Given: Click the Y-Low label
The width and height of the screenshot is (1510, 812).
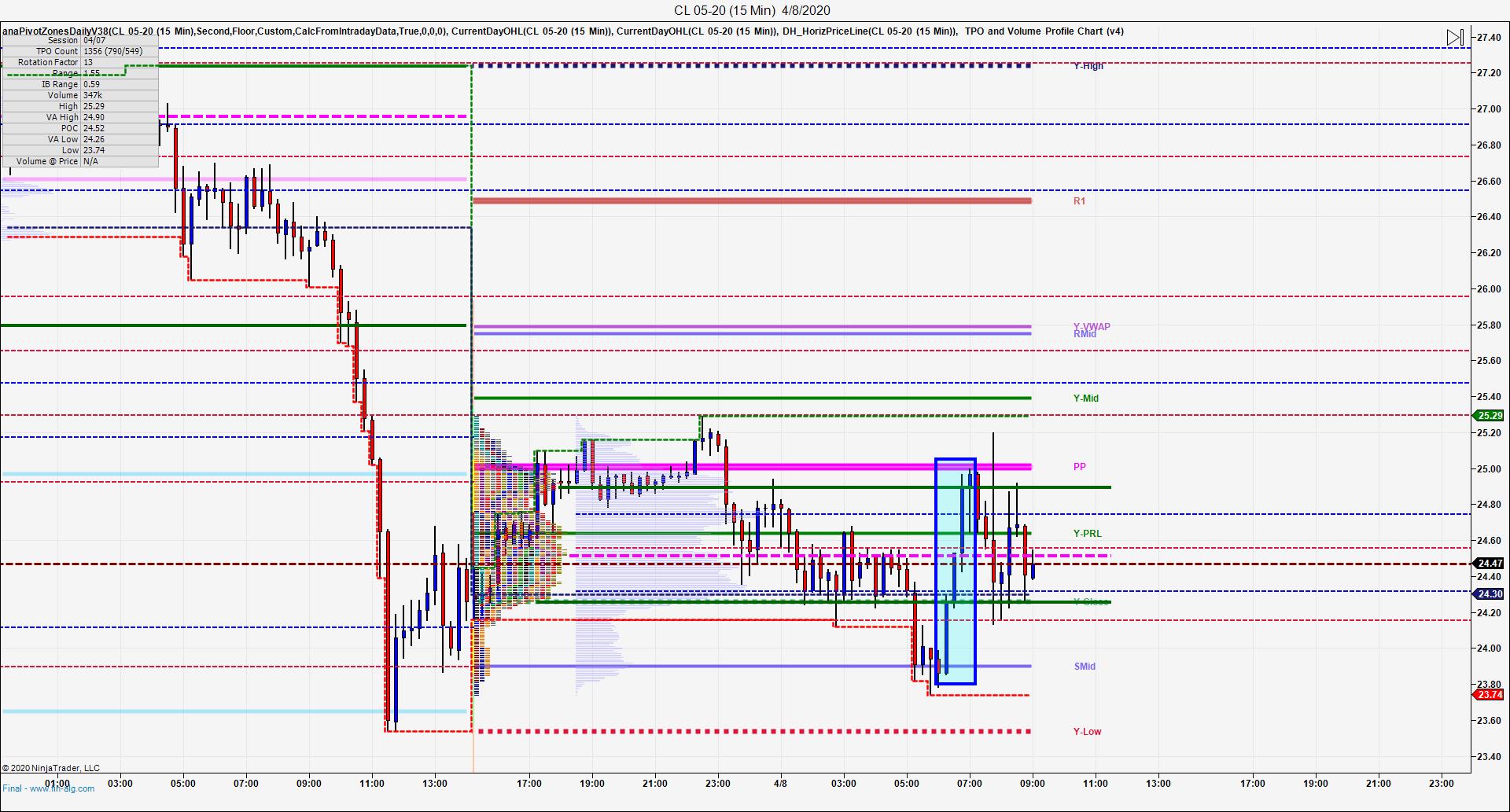Looking at the screenshot, I should click(x=1087, y=732).
